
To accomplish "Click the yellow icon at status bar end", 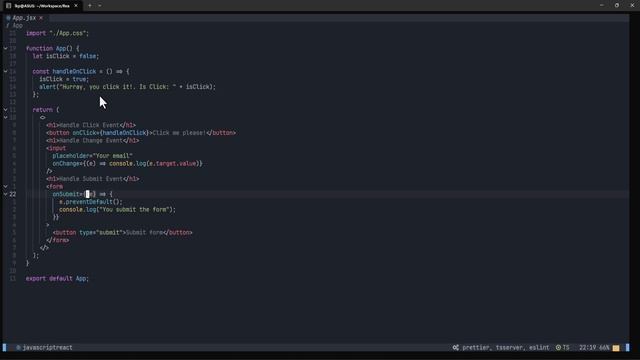I will [x=616, y=348].
